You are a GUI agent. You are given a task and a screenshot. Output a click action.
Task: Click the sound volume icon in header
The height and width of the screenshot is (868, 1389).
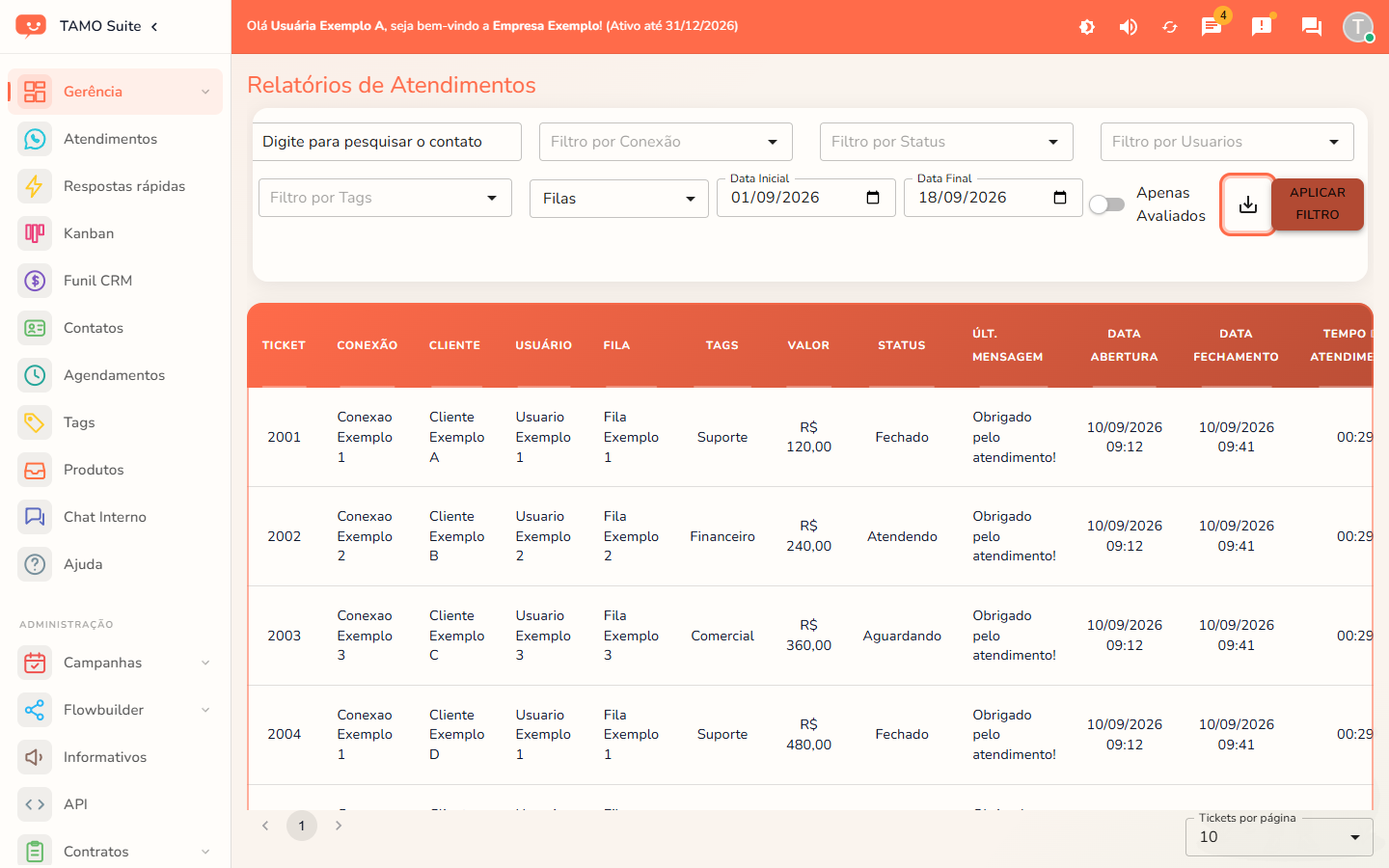1129,27
